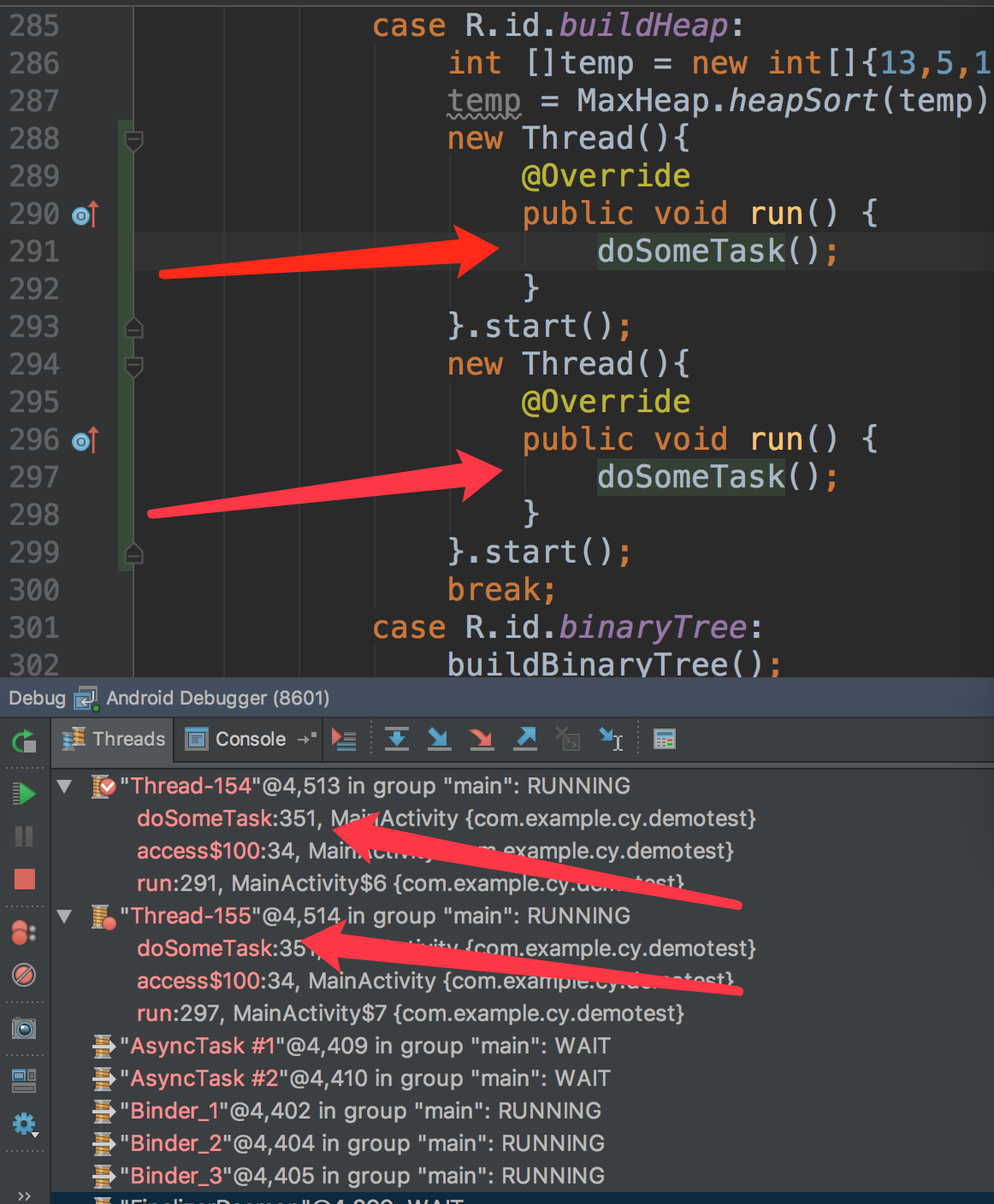
Task: Take a screenshot with the camera icon
Action: [x=25, y=1030]
